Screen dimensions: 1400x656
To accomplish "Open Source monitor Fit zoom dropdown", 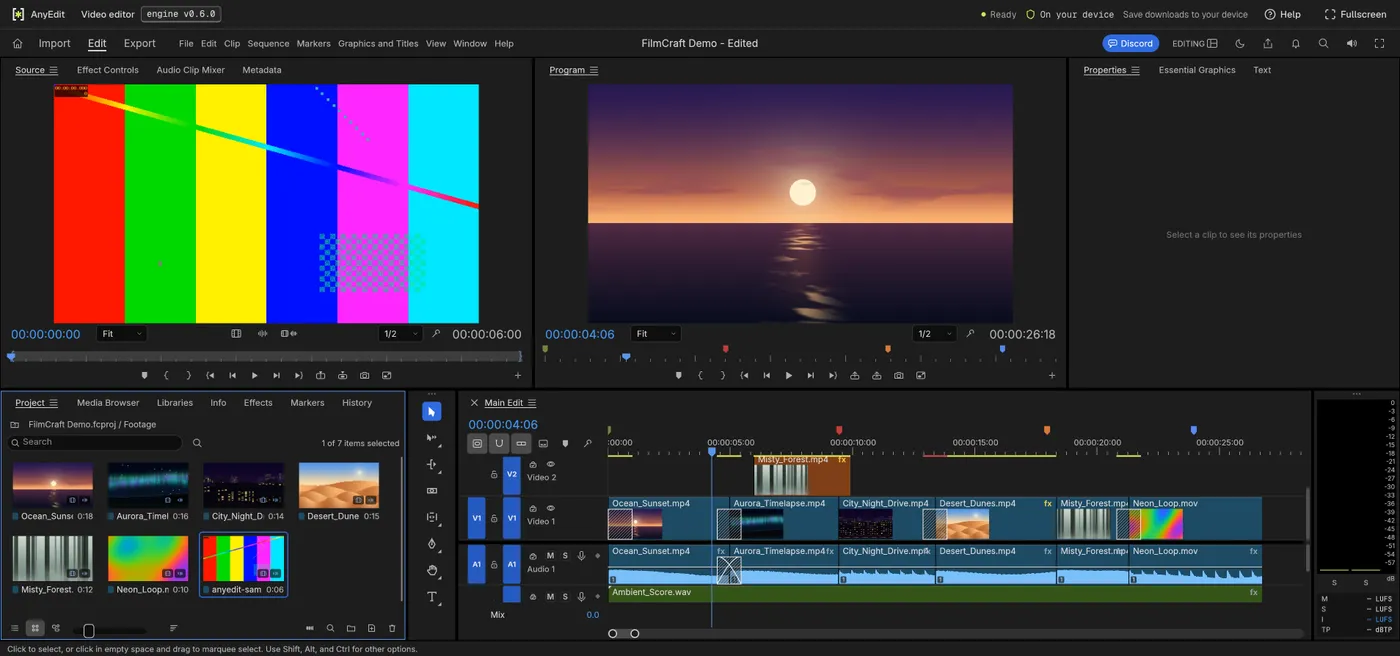I will [122, 334].
